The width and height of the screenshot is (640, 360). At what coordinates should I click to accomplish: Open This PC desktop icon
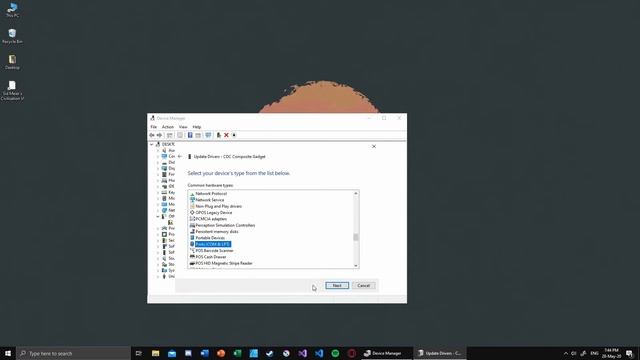[12, 10]
